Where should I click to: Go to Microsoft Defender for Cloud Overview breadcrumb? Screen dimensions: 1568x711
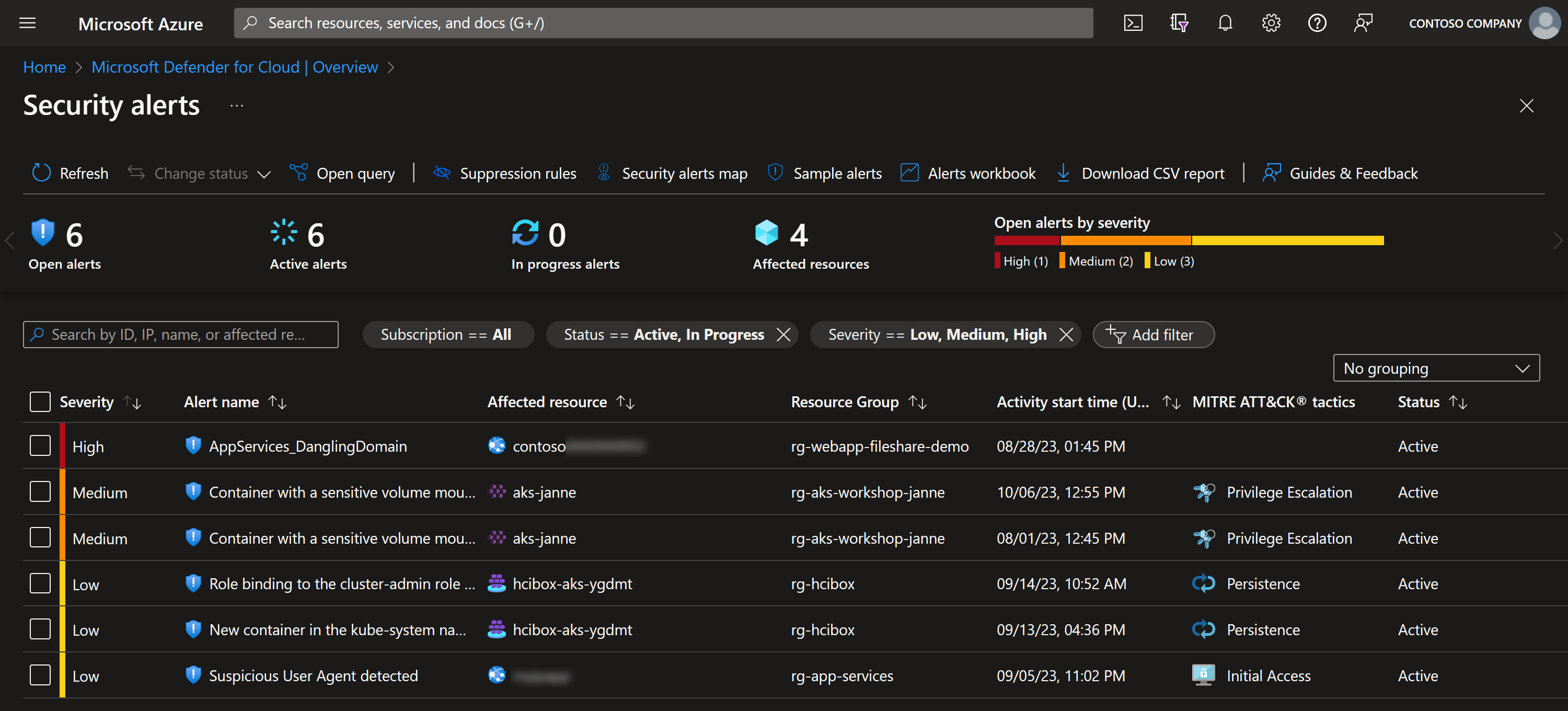click(x=234, y=67)
